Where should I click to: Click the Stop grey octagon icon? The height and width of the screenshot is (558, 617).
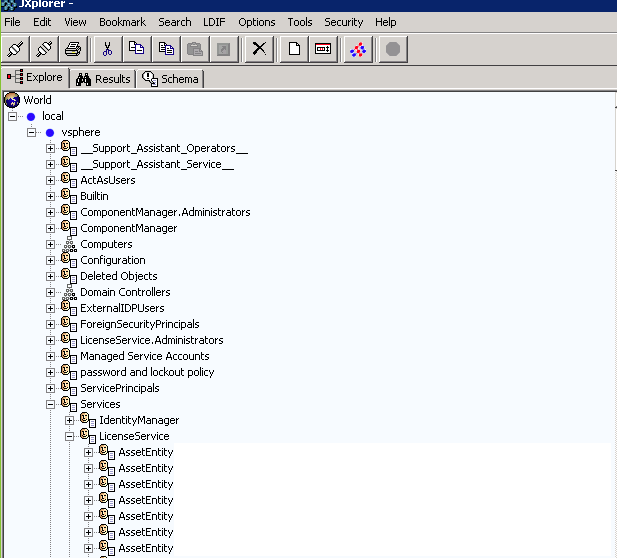pyautogui.click(x=393, y=50)
